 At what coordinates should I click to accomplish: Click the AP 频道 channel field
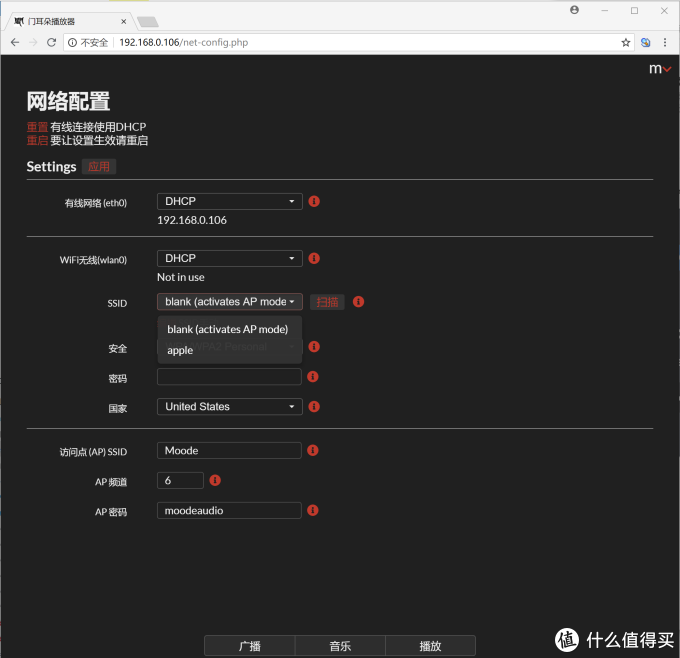pyautogui.click(x=180, y=480)
